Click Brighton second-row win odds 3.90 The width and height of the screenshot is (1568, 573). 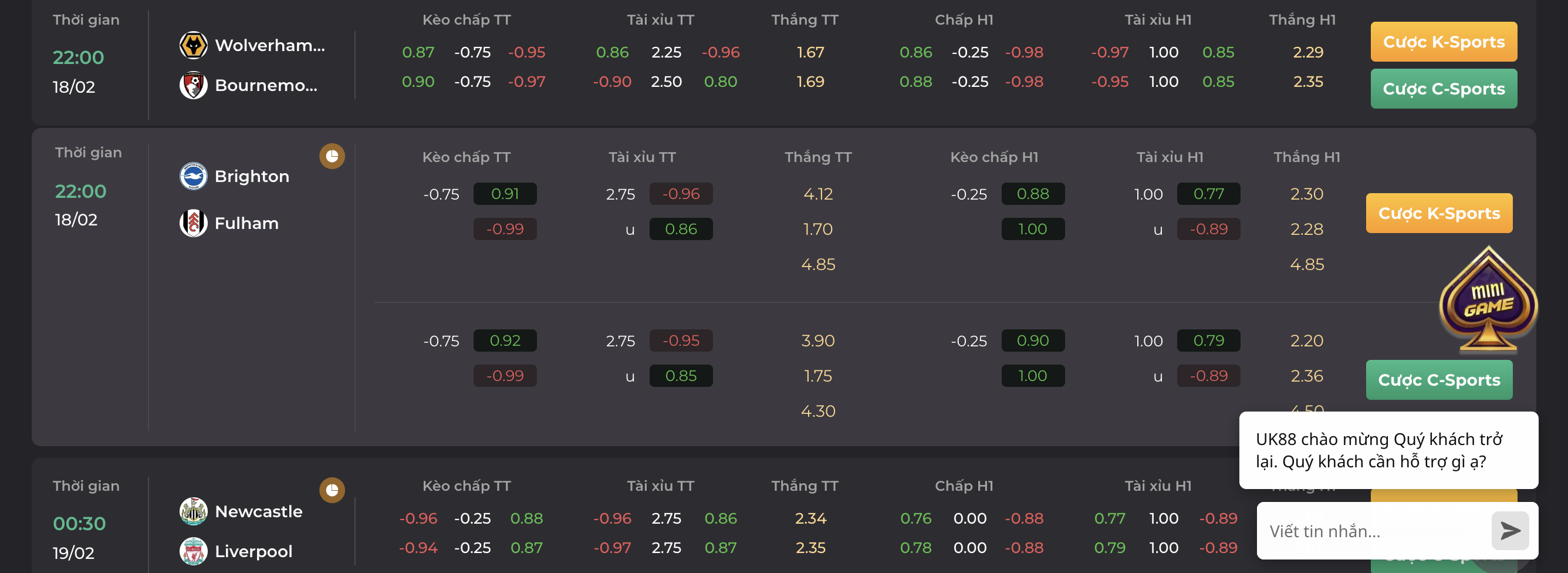pos(818,341)
